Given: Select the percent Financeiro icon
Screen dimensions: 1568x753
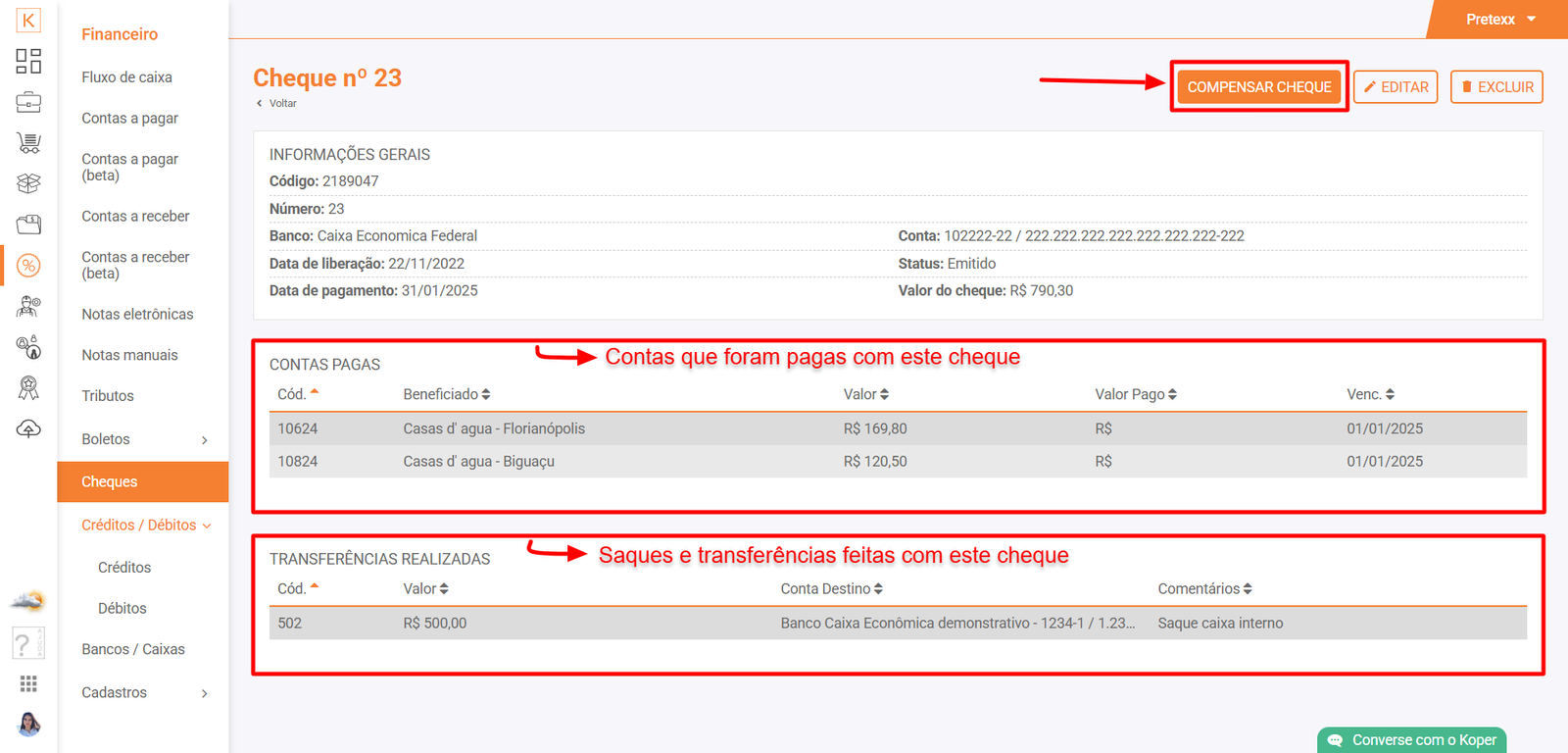Looking at the screenshot, I should tap(28, 266).
